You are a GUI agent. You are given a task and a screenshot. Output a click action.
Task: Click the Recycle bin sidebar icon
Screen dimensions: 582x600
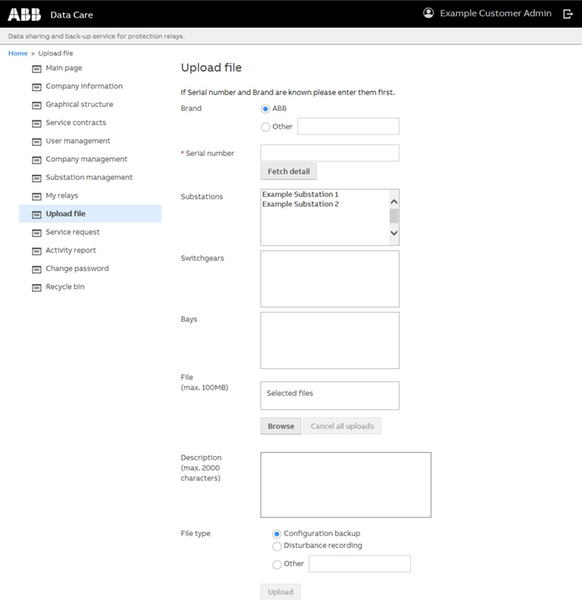point(36,287)
